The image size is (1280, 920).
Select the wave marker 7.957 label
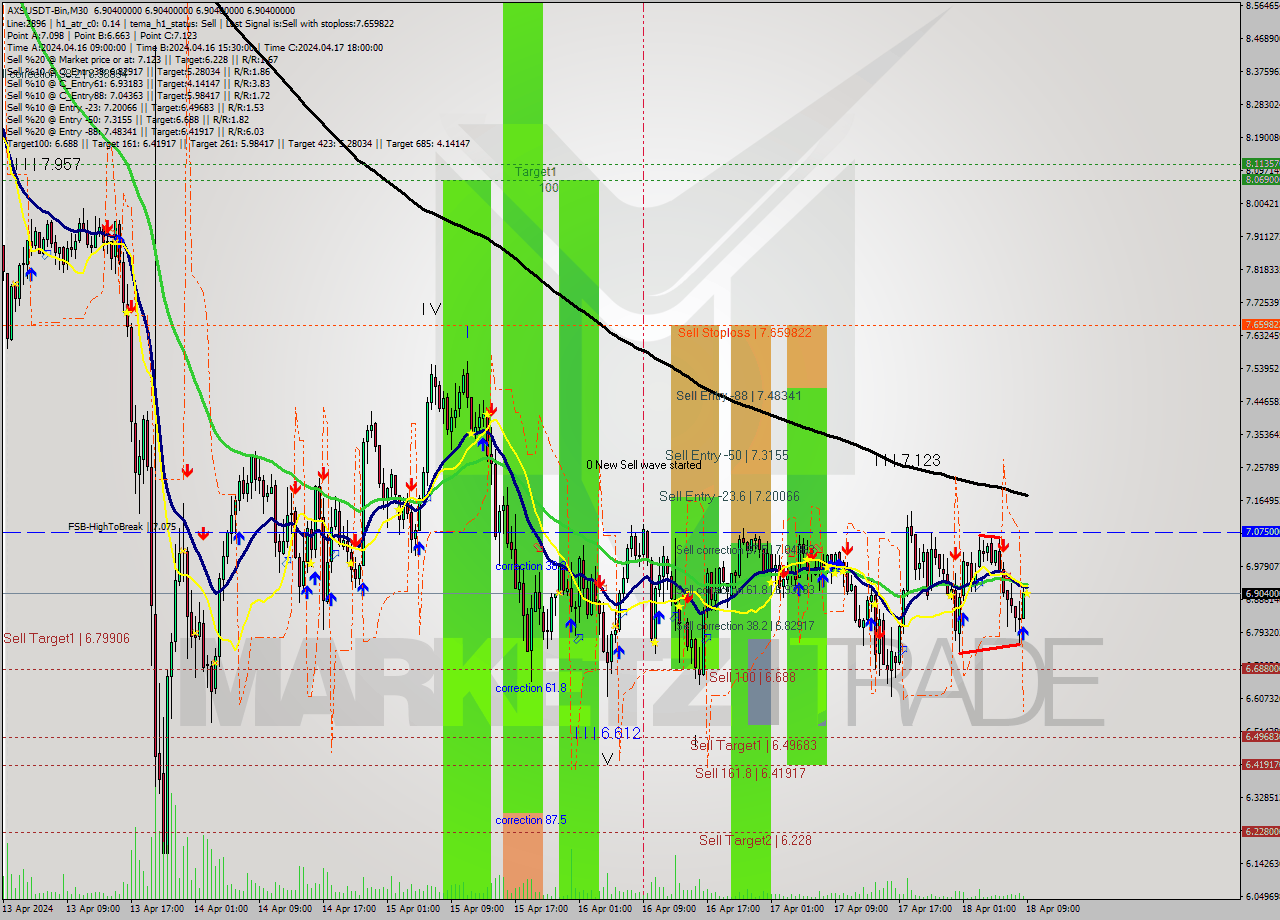(x=45, y=165)
